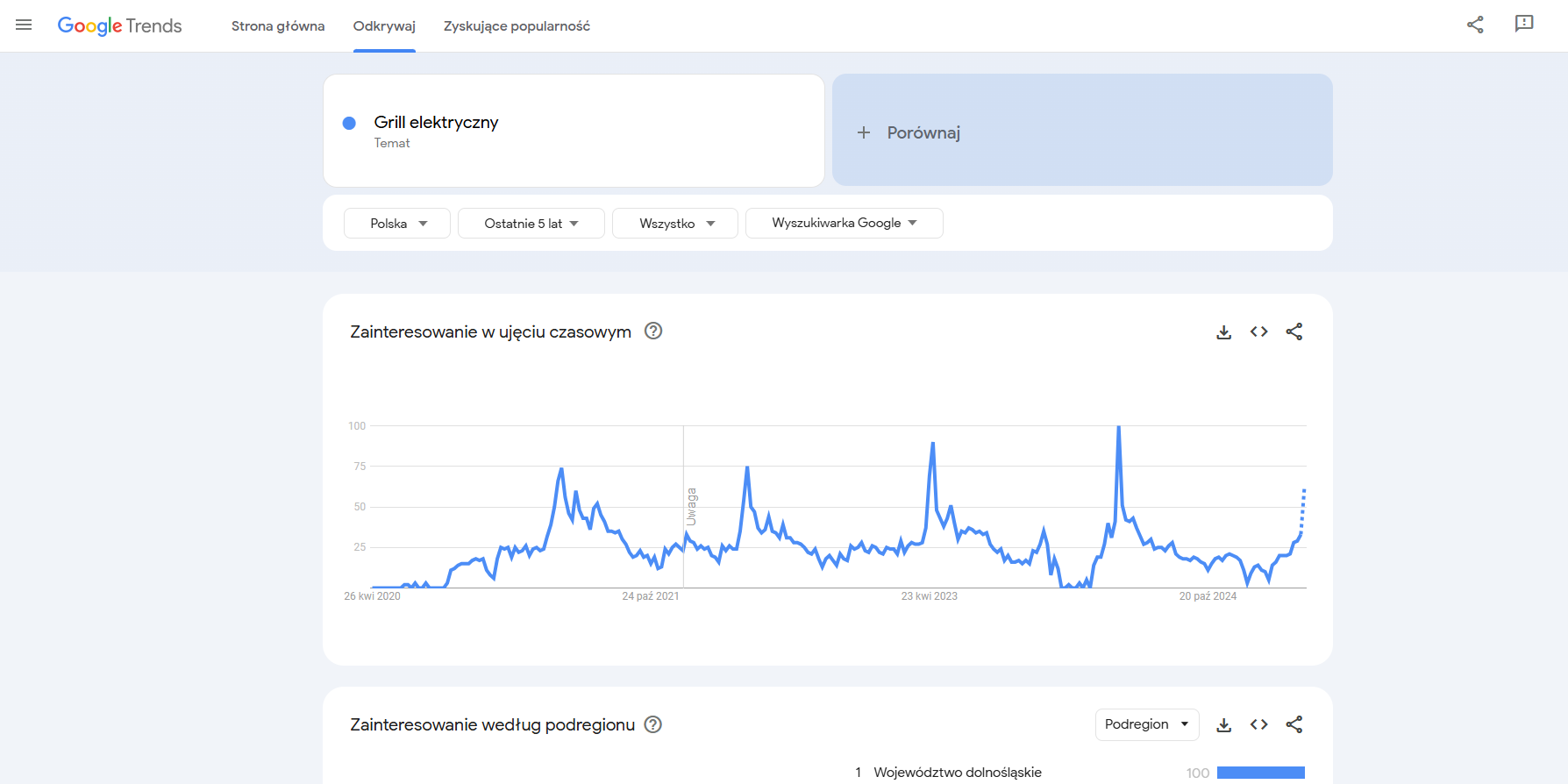The width and height of the screenshot is (1568, 784).
Task: Click the Uwaga note marker on chart
Action: (x=691, y=507)
